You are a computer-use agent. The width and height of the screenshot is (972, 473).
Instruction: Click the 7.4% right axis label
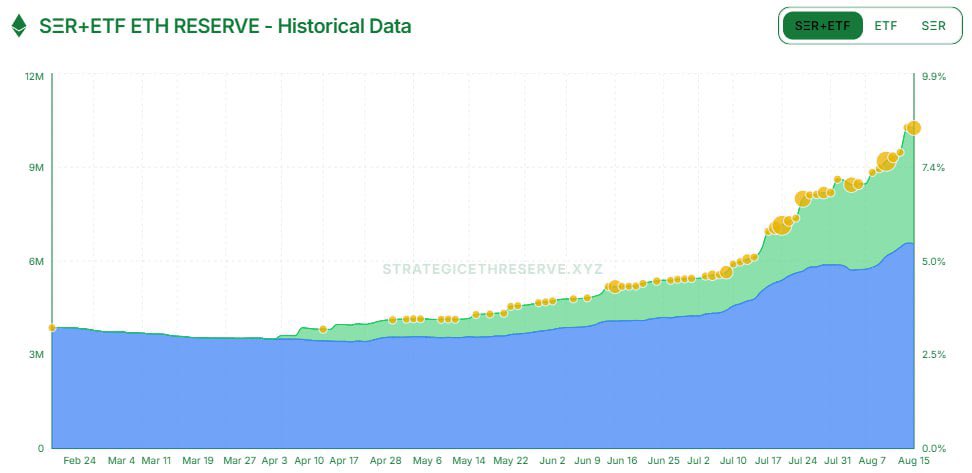tap(934, 167)
